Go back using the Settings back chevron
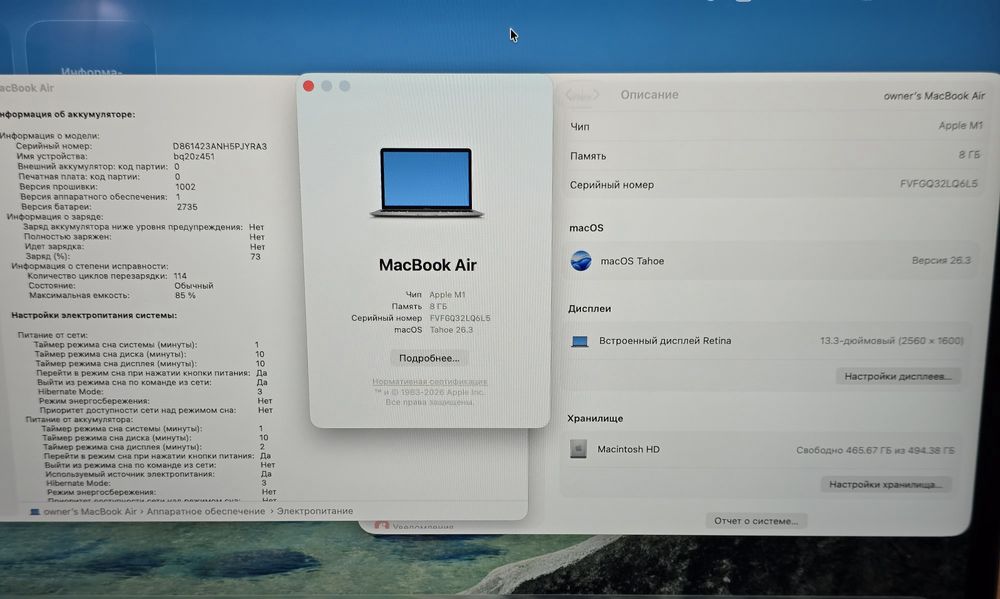 coord(573,95)
